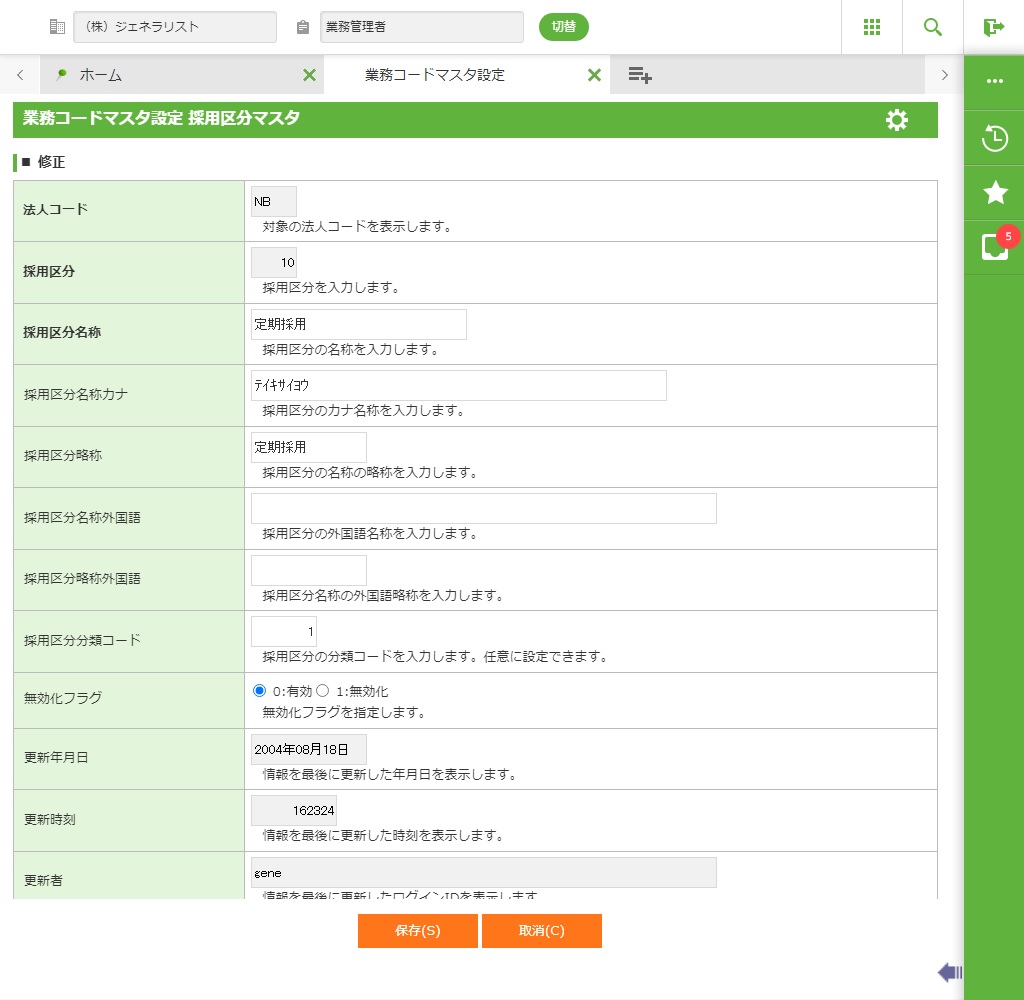
Task: Open settings gear in page header
Action: (x=897, y=120)
